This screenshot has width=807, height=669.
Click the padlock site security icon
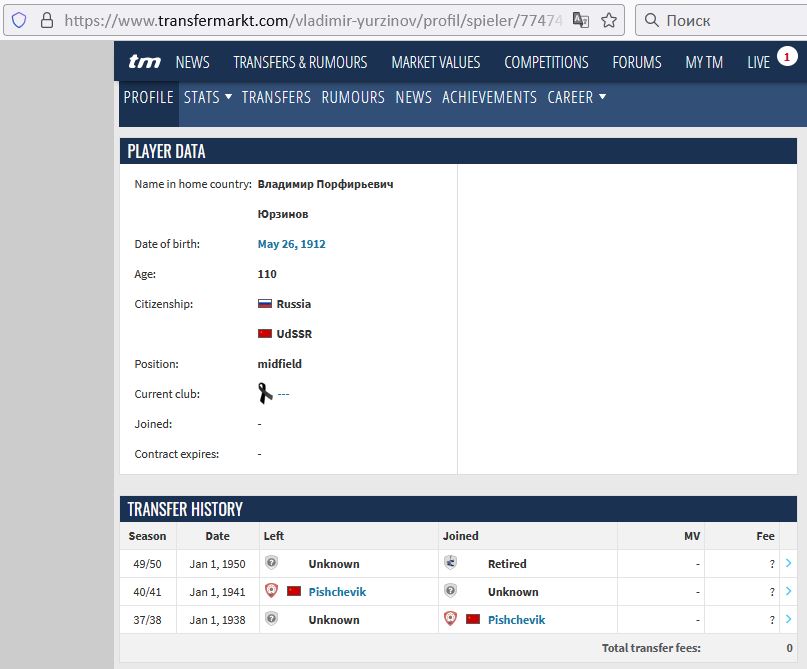[x=46, y=20]
